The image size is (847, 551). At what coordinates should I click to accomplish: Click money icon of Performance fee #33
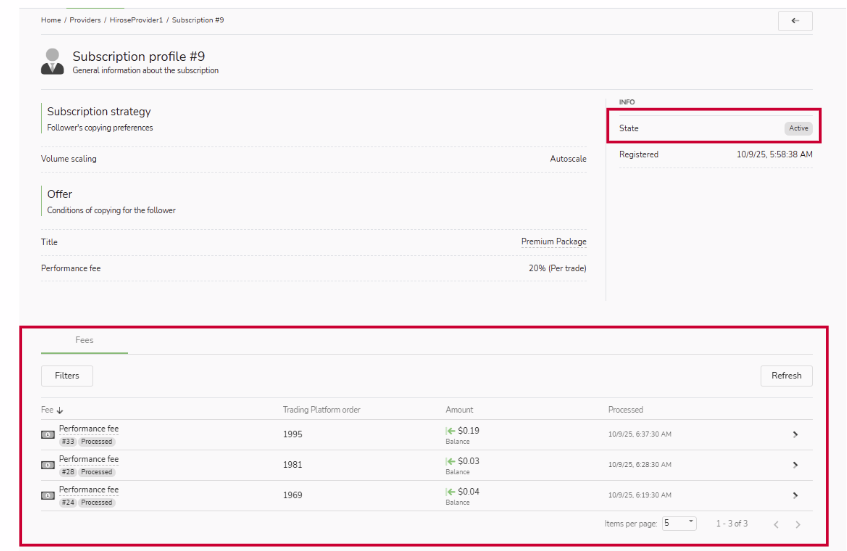[47, 435]
